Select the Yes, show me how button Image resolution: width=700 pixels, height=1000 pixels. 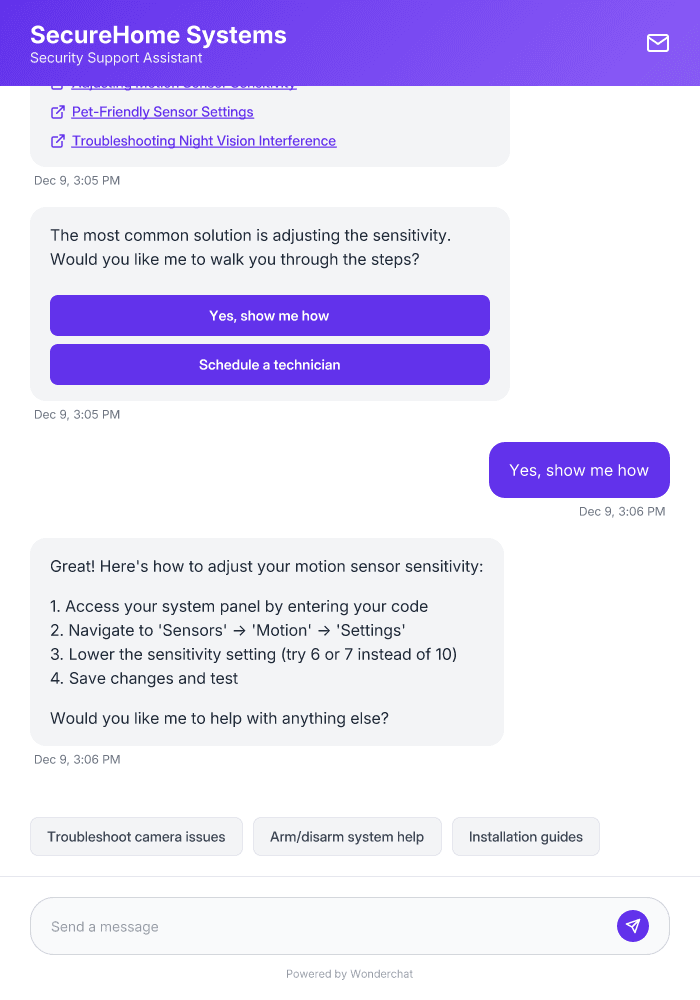tap(269, 315)
